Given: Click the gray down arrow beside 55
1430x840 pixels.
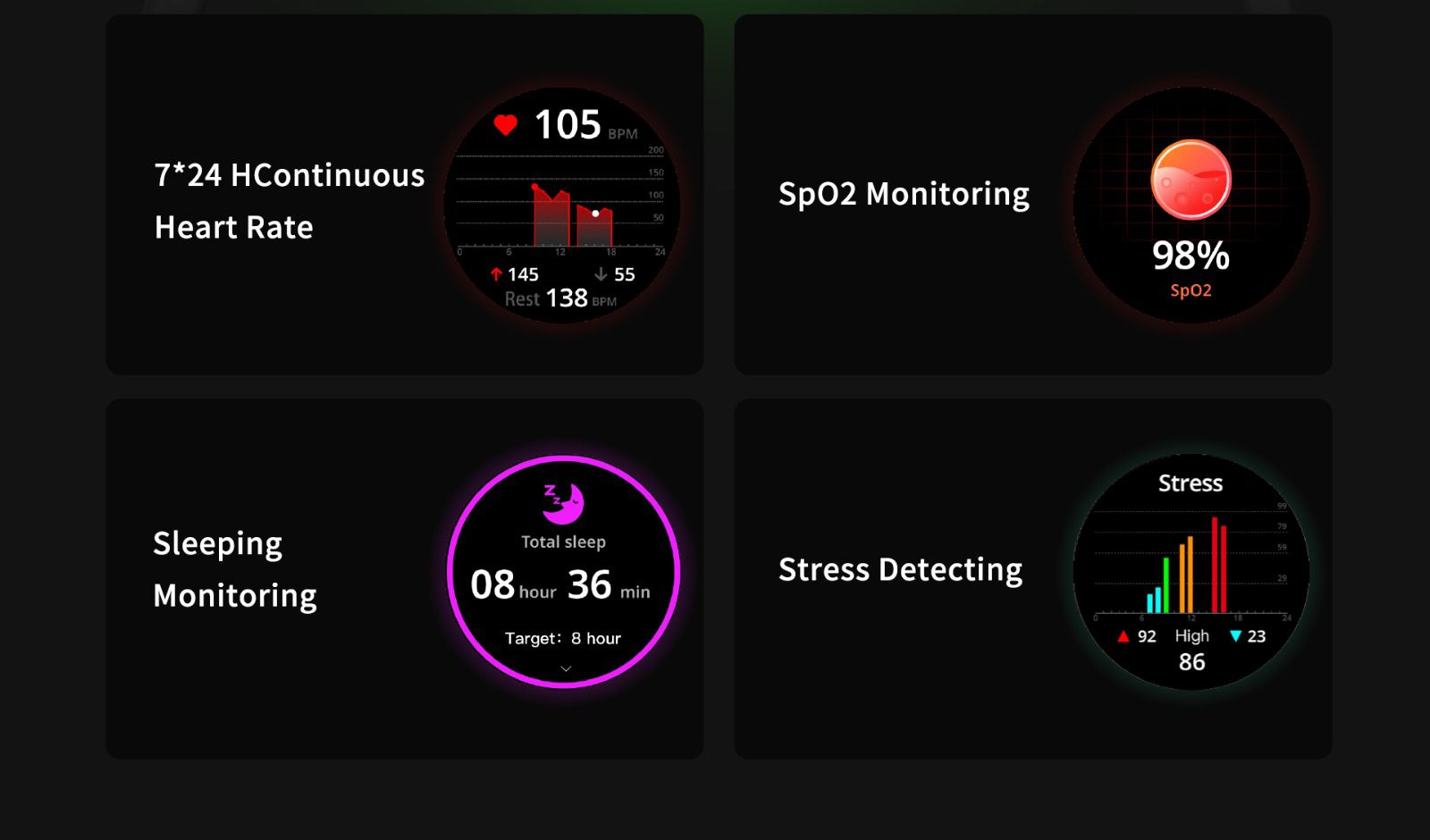Looking at the screenshot, I should (x=601, y=274).
